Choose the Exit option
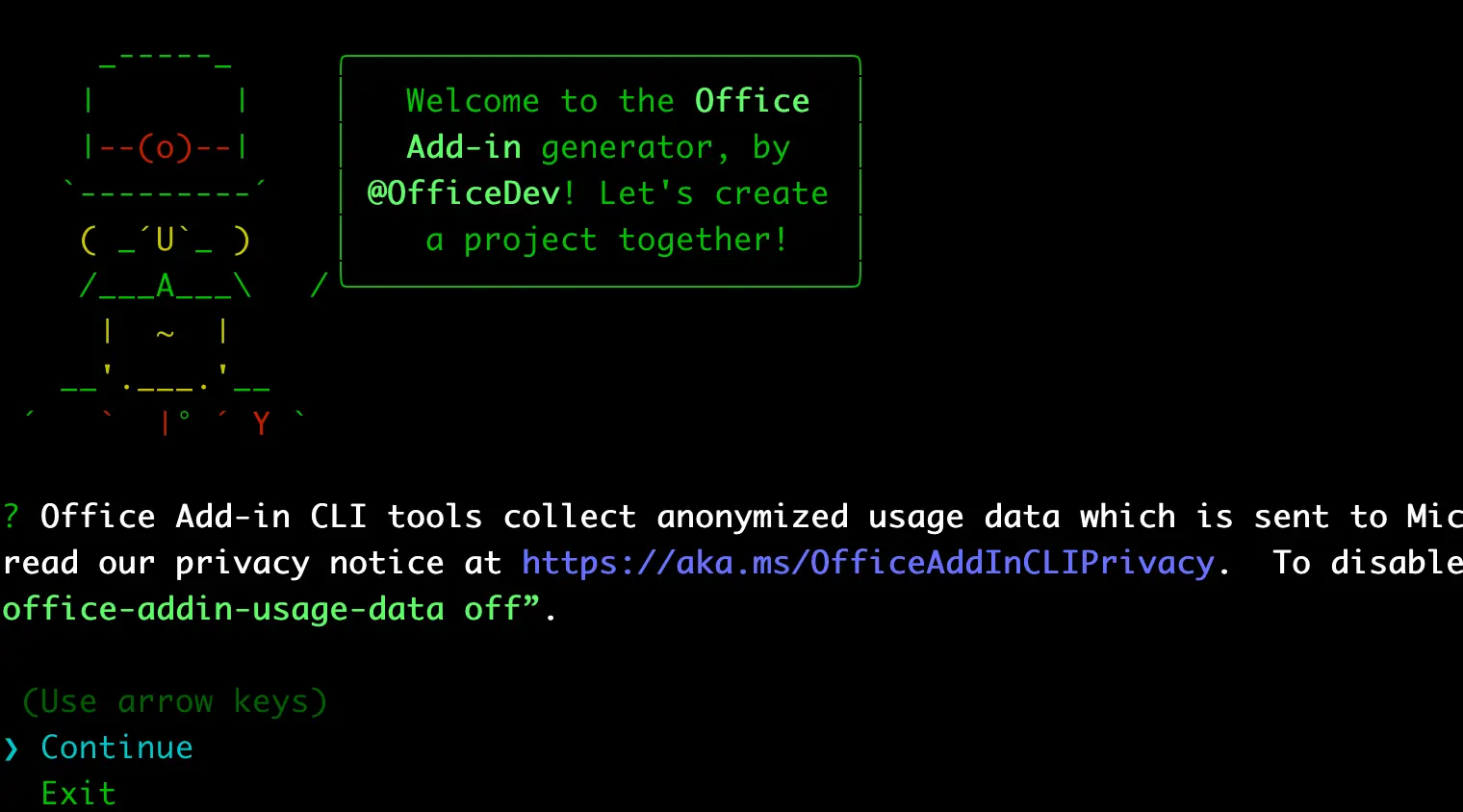Image resolution: width=1463 pixels, height=812 pixels. coord(78,794)
